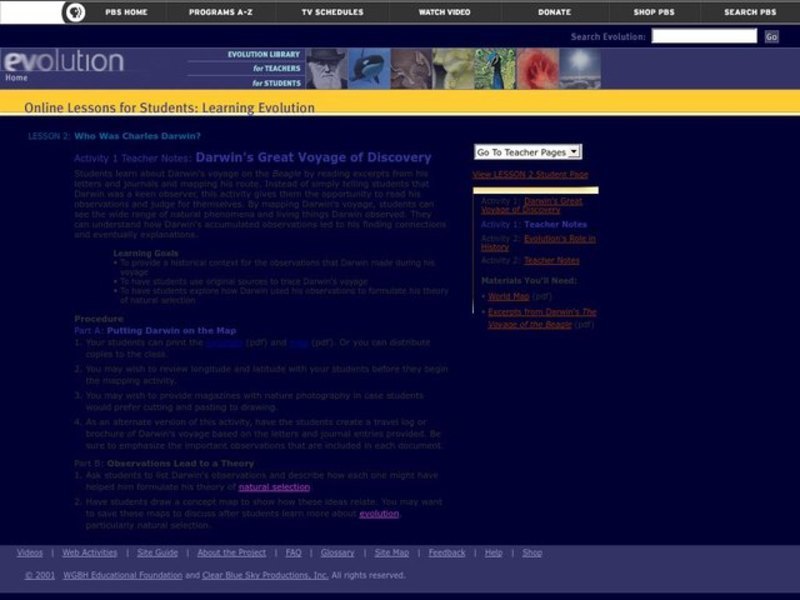Open the World Map pdf link
The image size is (800, 600).
[x=508, y=296]
